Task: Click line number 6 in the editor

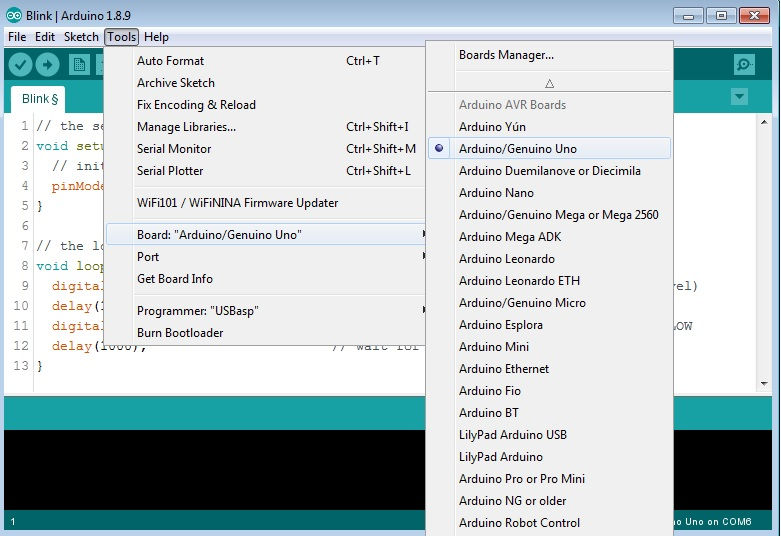Action: (25, 226)
